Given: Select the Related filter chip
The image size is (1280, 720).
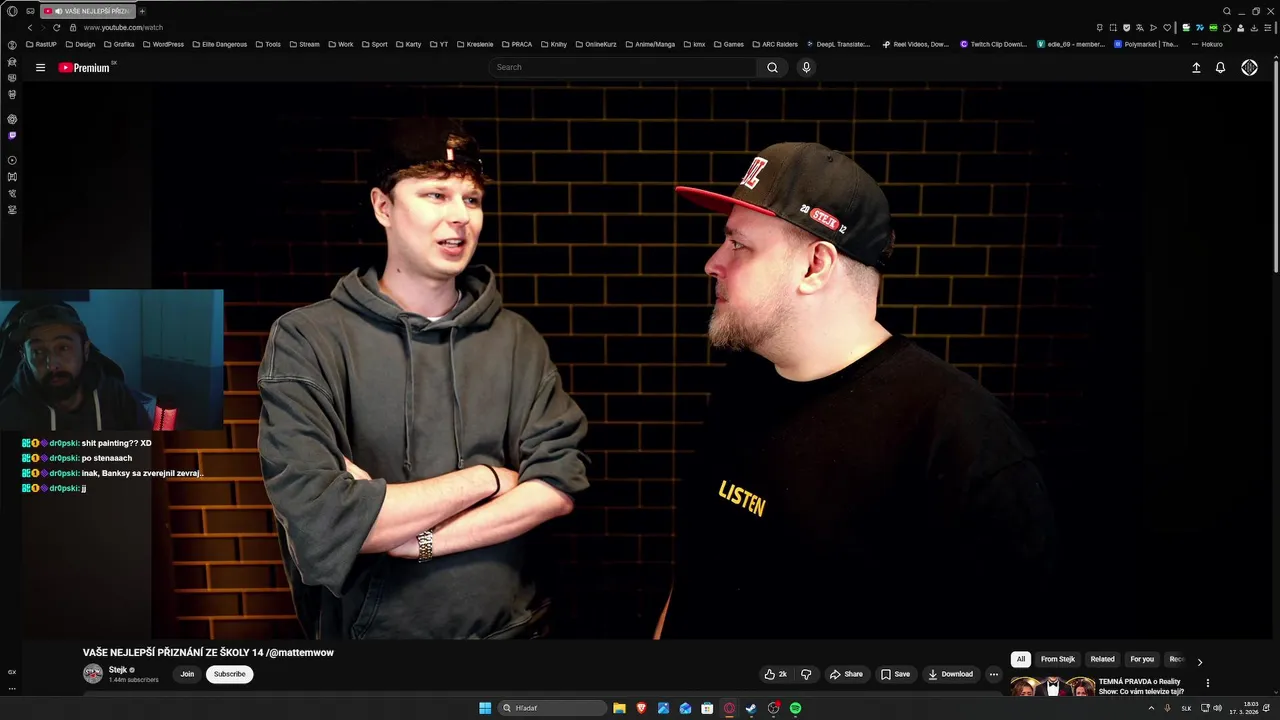Looking at the screenshot, I should pyautogui.click(x=1103, y=659).
